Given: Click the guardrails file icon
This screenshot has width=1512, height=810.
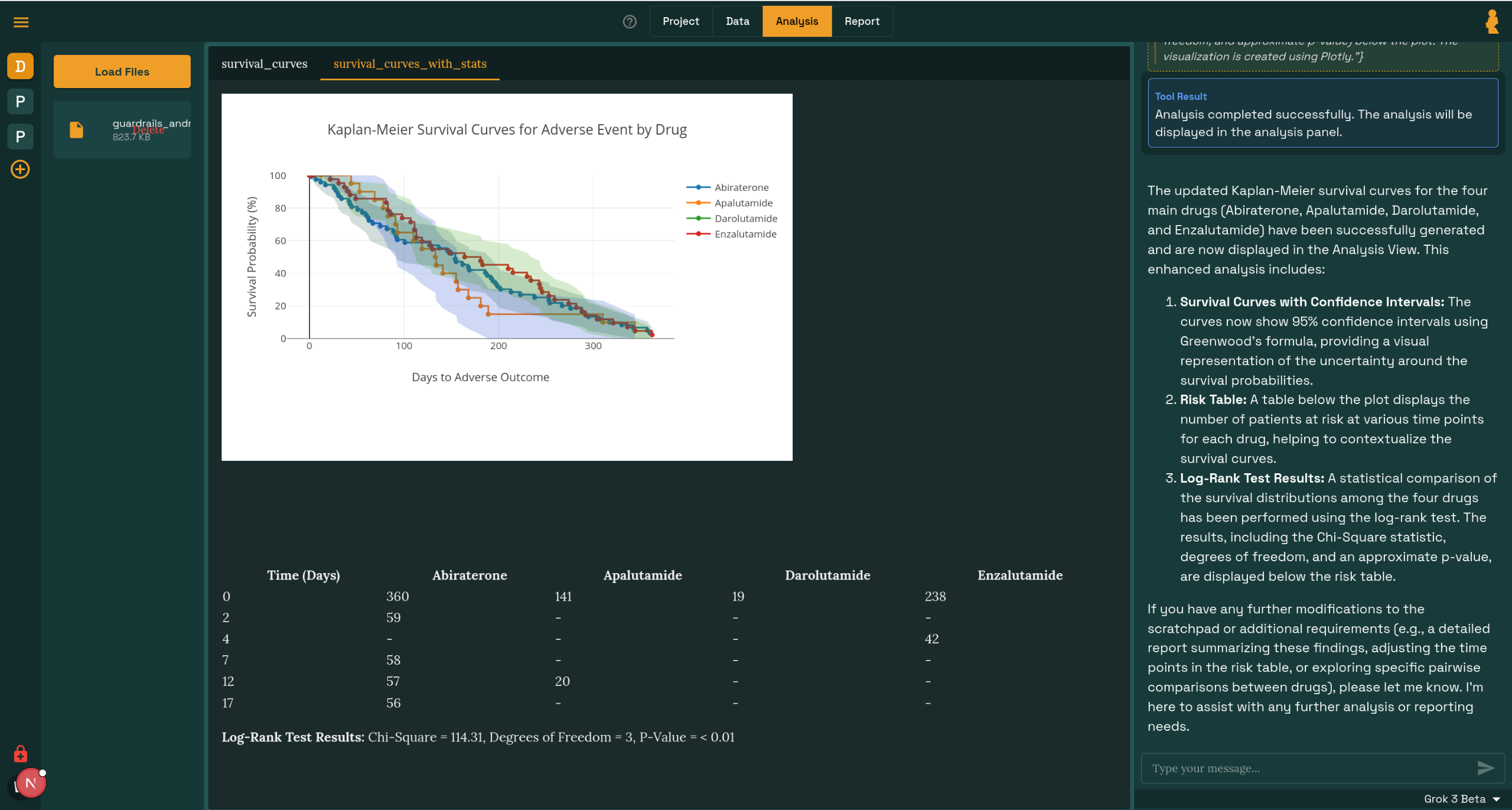Looking at the screenshot, I should (77, 130).
